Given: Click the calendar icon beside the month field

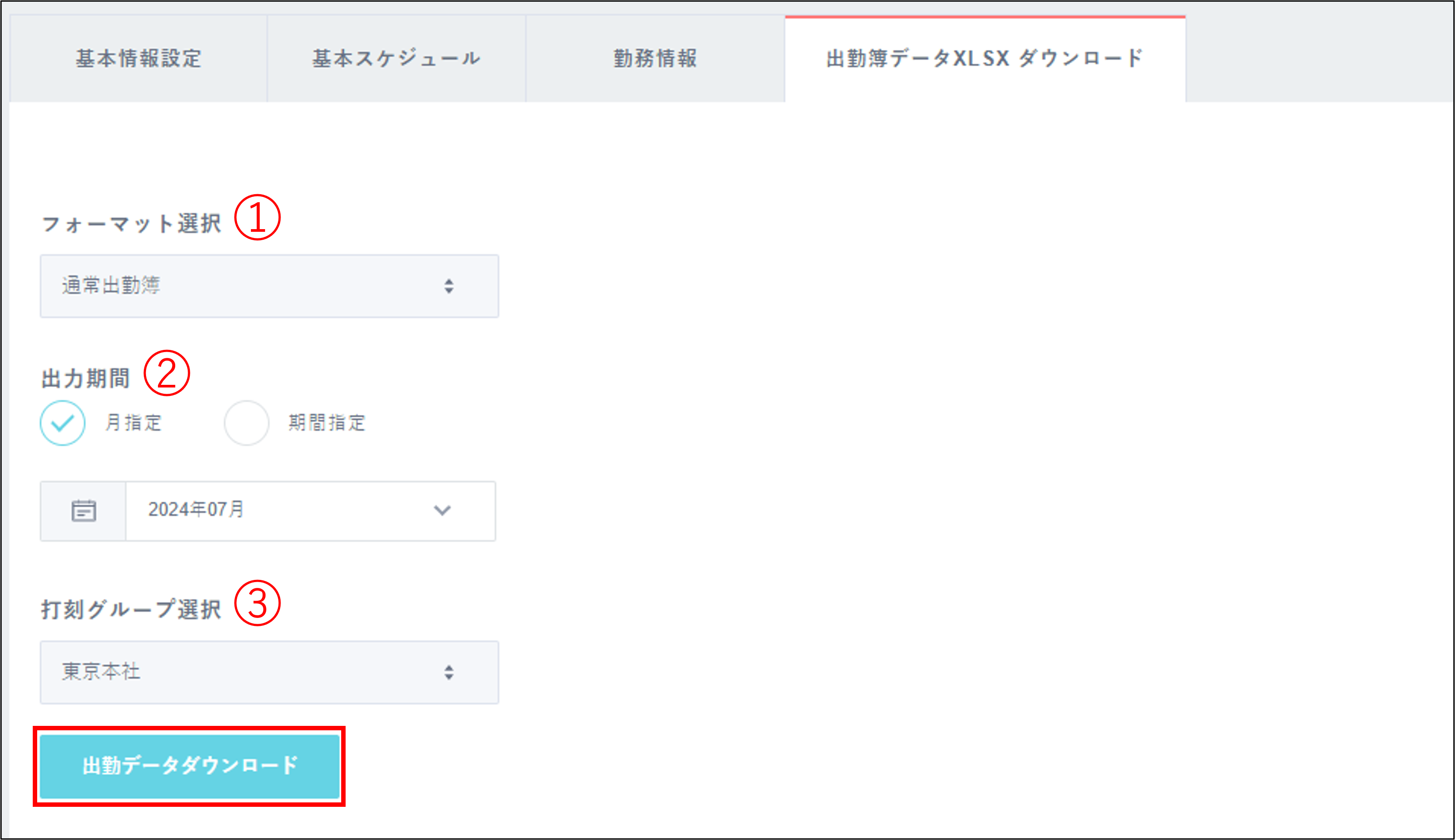Looking at the screenshot, I should pos(83,511).
